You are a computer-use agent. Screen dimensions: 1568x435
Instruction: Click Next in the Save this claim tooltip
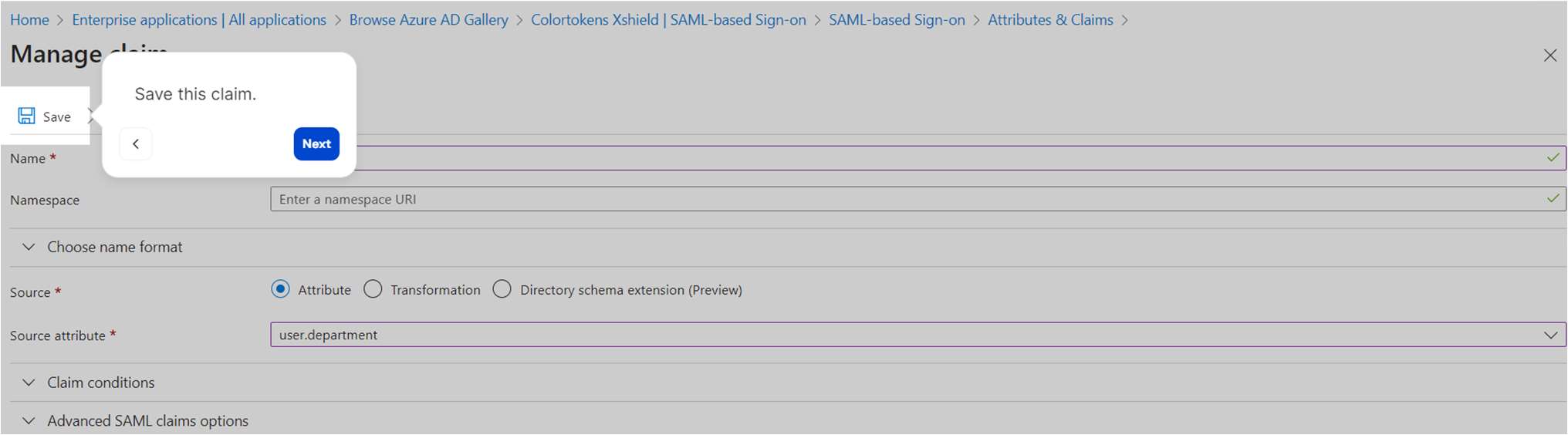(x=316, y=144)
